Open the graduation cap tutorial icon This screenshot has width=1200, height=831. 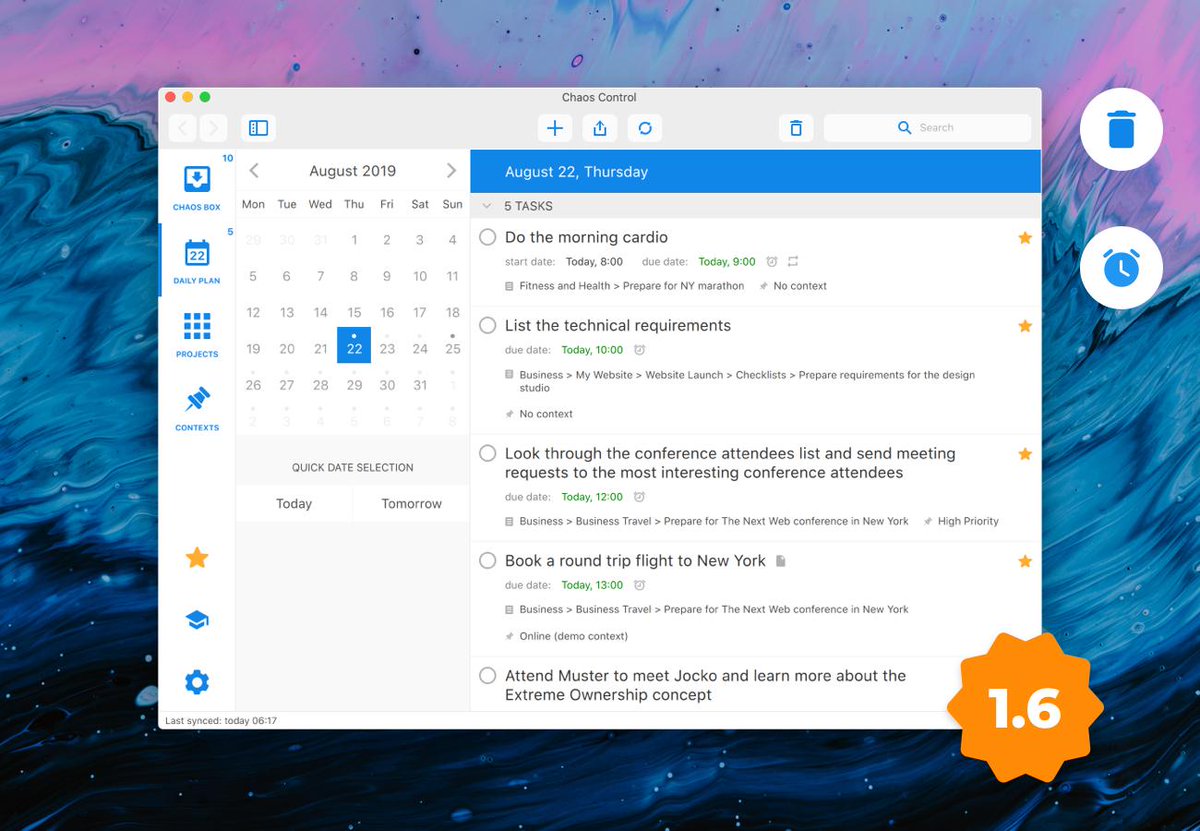(x=197, y=620)
